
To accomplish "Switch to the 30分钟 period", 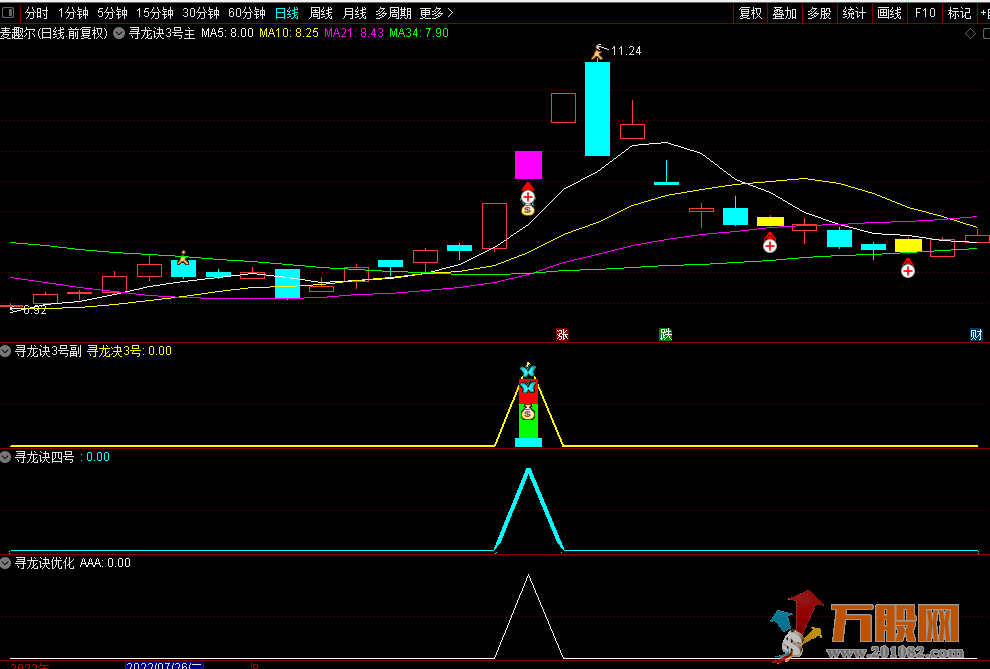I will 201,13.
